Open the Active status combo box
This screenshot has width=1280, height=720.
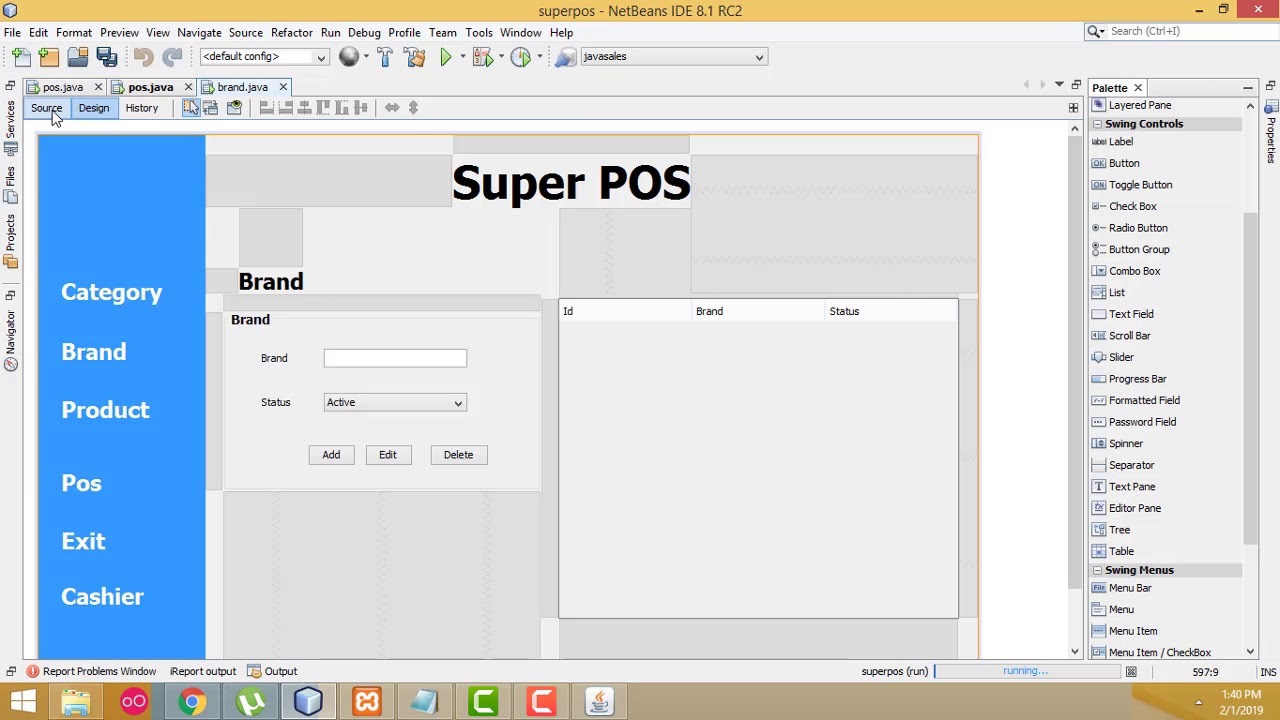pos(395,402)
